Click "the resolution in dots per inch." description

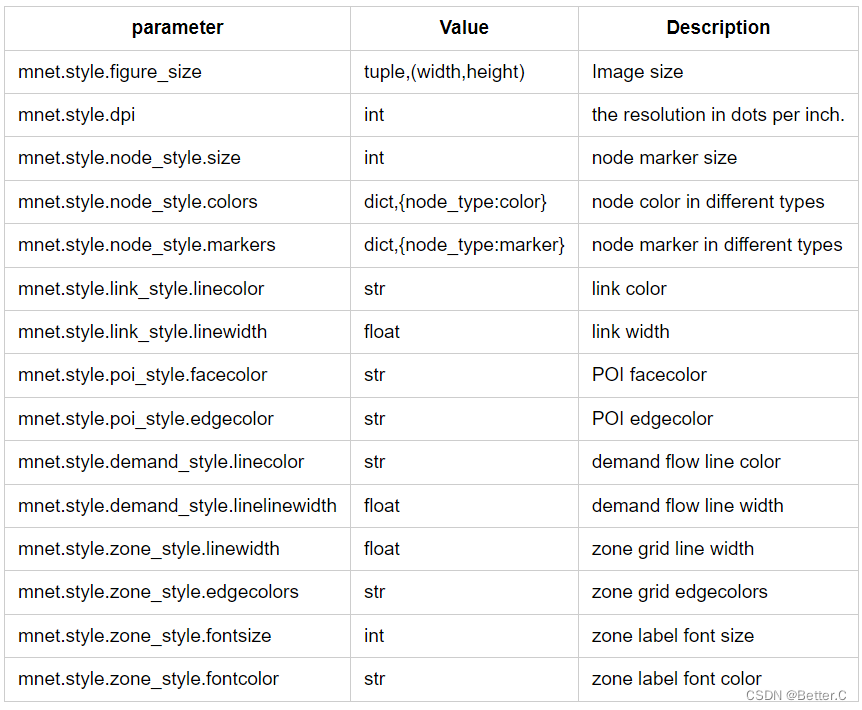[718, 115]
